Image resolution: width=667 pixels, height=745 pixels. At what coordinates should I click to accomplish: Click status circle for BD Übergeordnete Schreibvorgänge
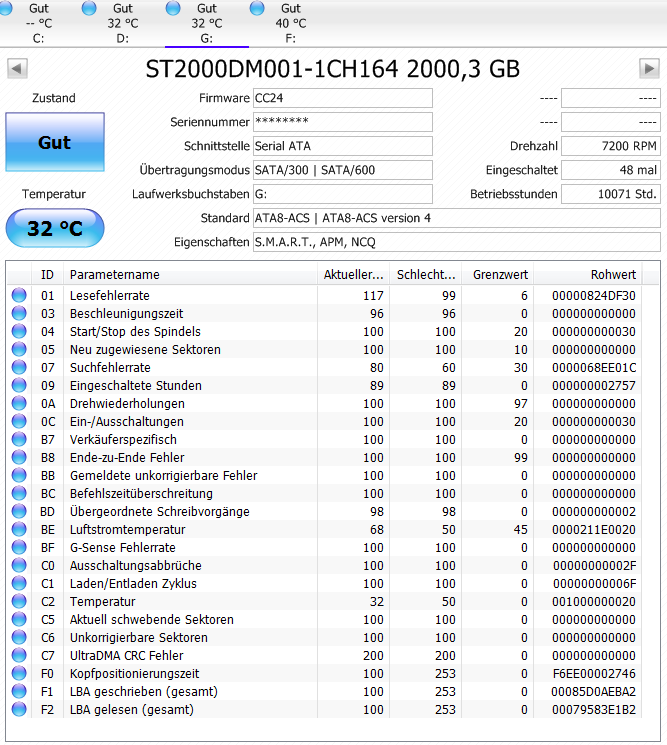coord(19,511)
